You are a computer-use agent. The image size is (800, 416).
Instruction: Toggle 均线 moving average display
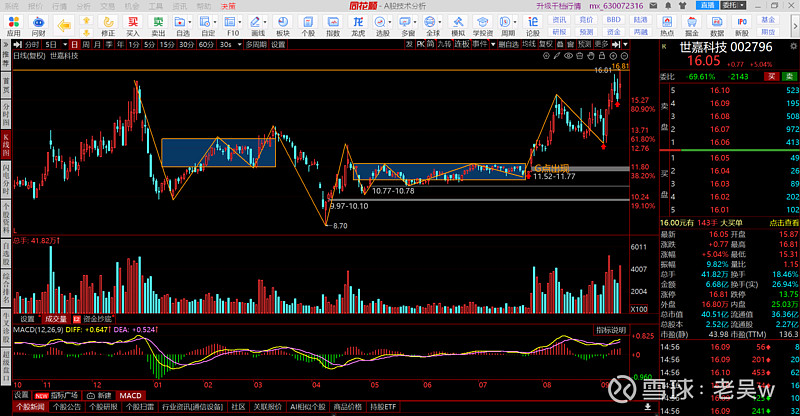pyautogui.click(x=529, y=44)
